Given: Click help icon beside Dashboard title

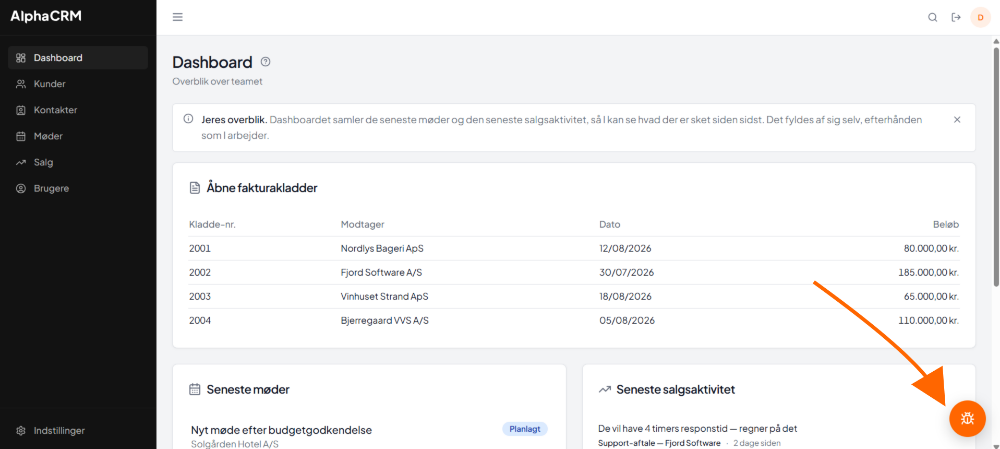Looking at the screenshot, I should (x=266, y=62).
